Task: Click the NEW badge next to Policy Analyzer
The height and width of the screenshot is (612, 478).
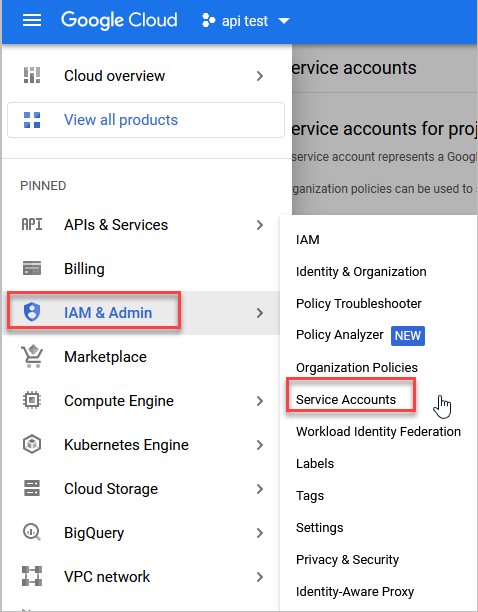Action: pos(408,336)
